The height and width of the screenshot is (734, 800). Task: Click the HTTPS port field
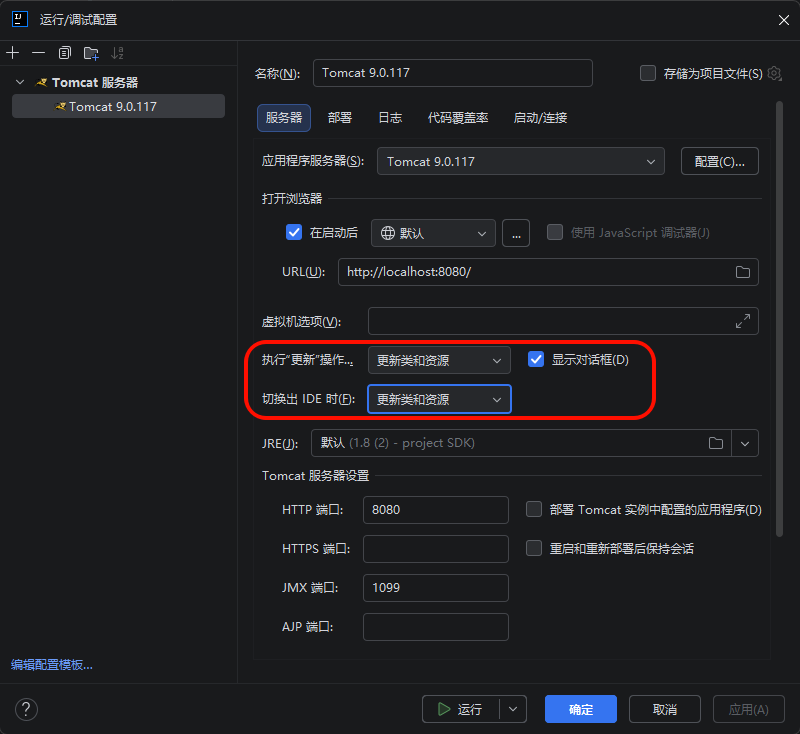coord(436,549)
